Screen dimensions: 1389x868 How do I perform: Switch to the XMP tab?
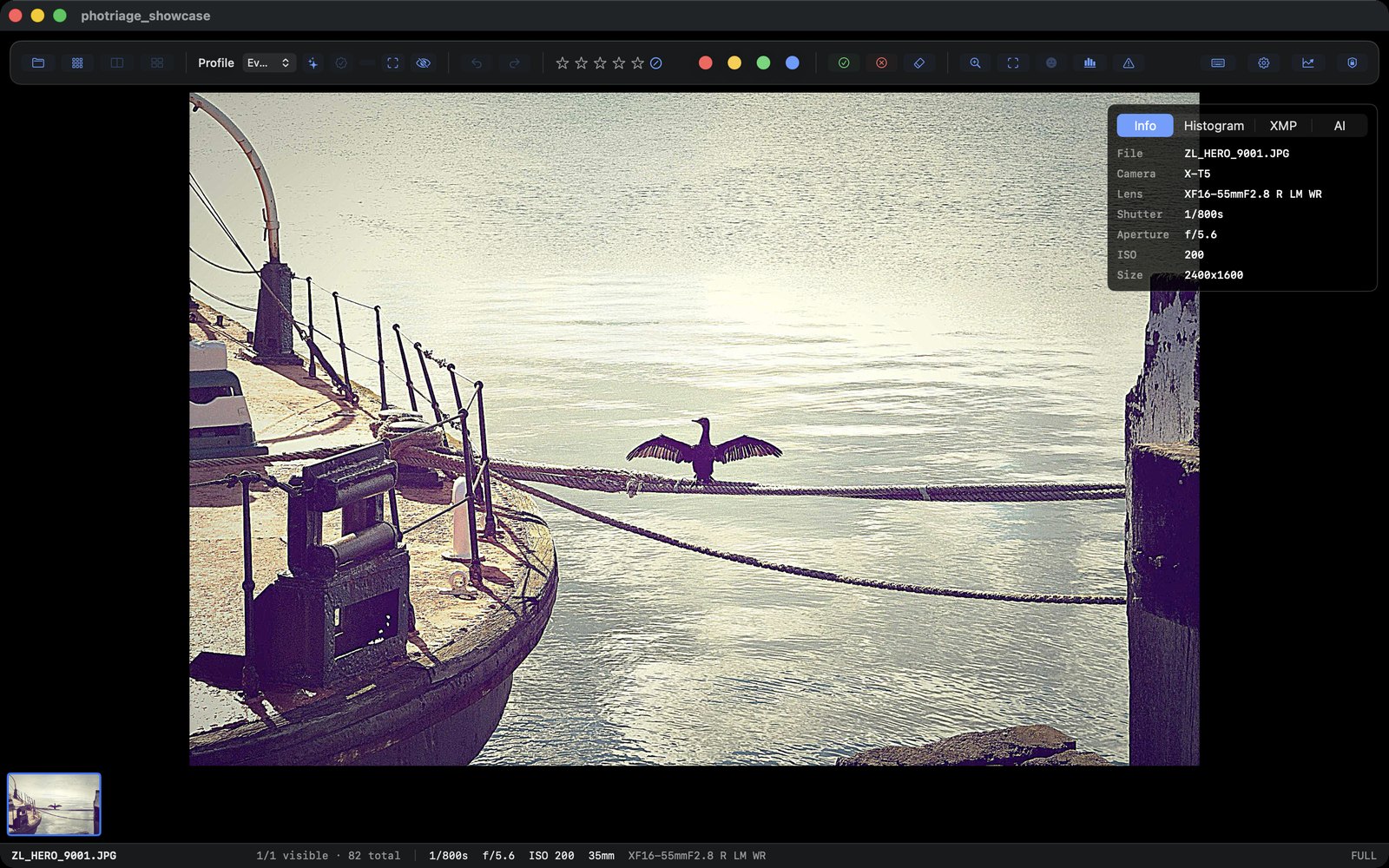(x=1283, y=126)
